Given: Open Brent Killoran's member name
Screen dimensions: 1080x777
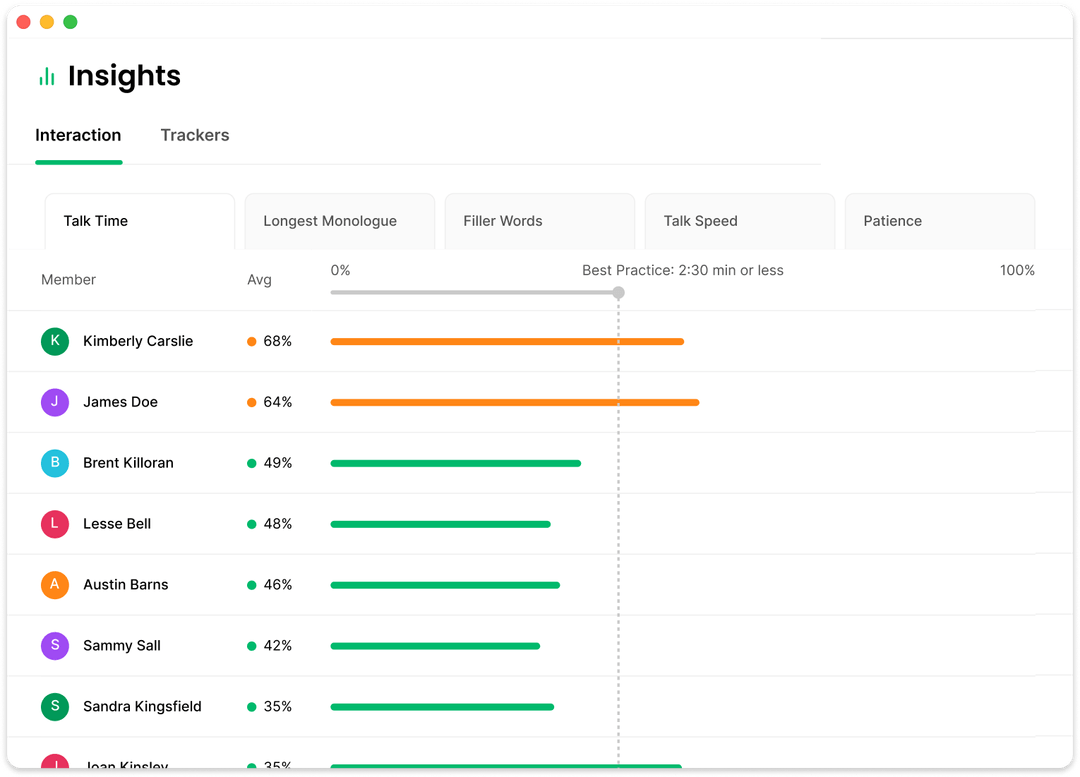Looking at the screenshot, I should [128, 463].
